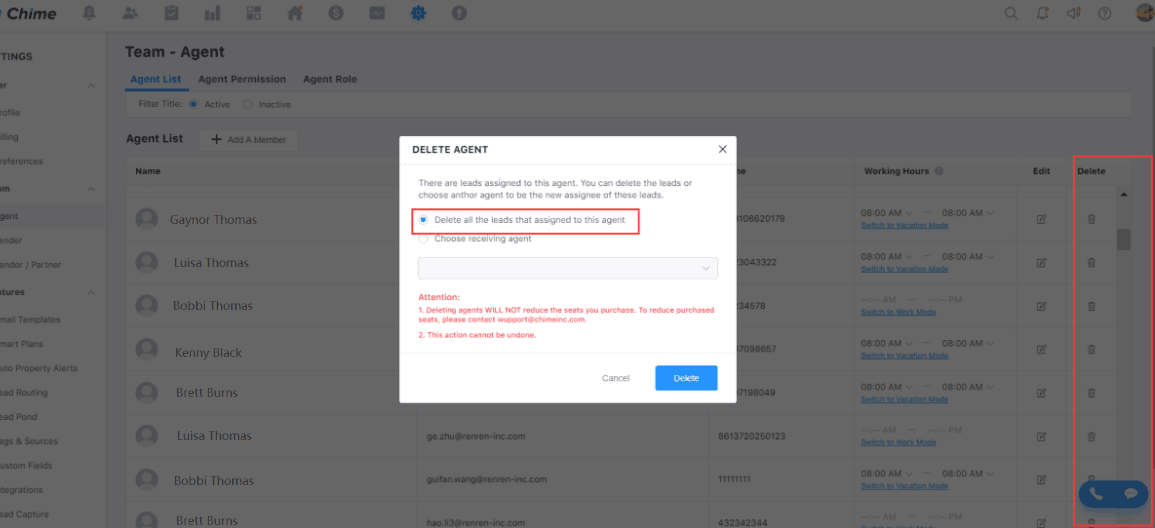The image size is (1155, 528).
Task: Select 'Choose receiving agent' radio option
Action: coord(424,239)
